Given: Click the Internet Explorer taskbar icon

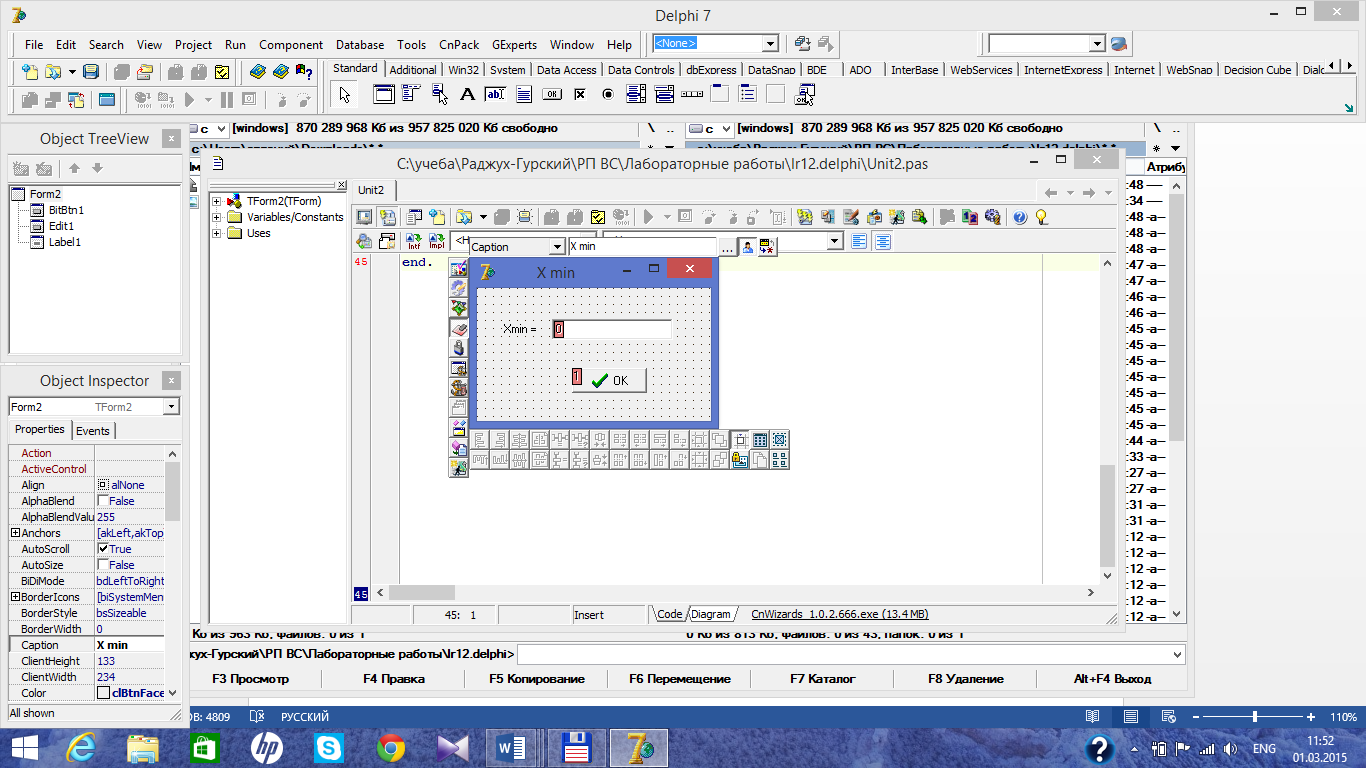Looking at the screenshot, I should 80,747.
